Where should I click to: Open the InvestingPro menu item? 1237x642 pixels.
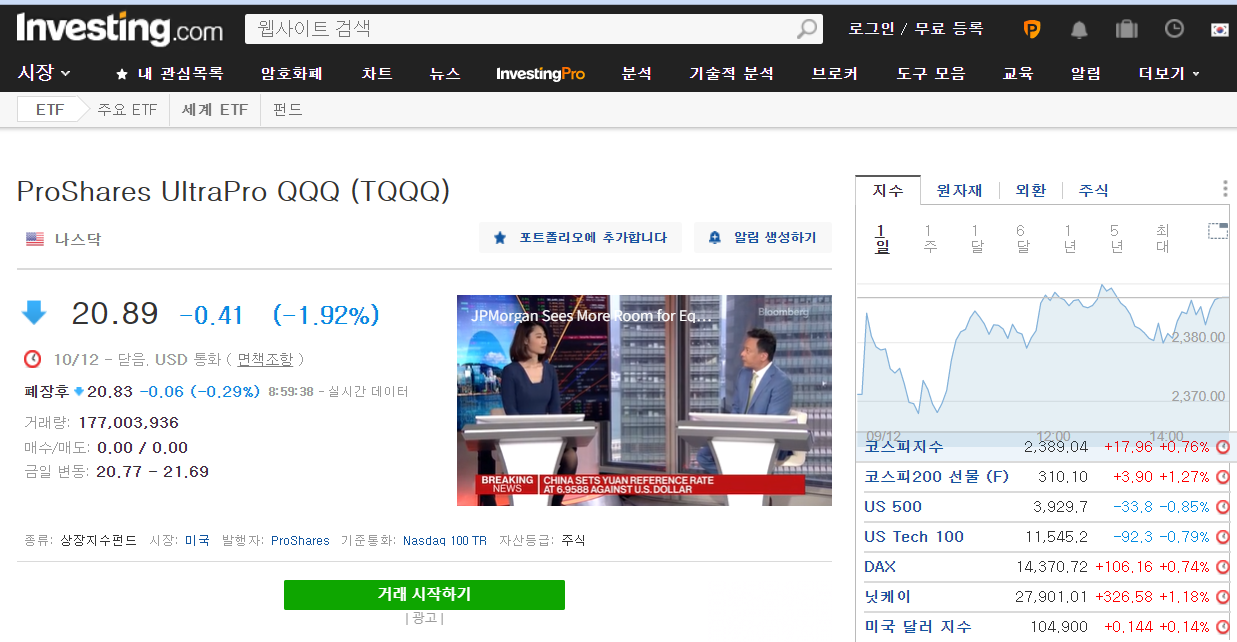[x=540, y=74]
